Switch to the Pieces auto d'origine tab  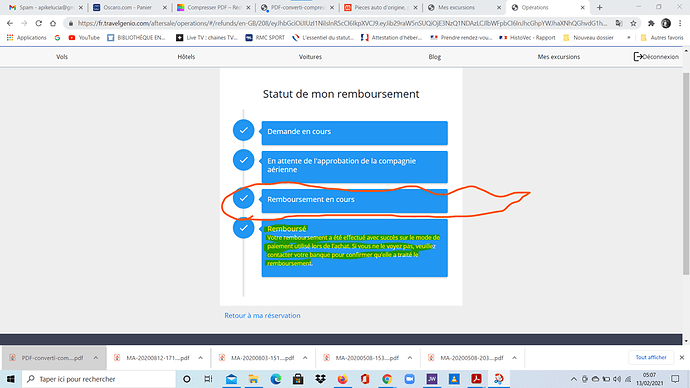381,7
